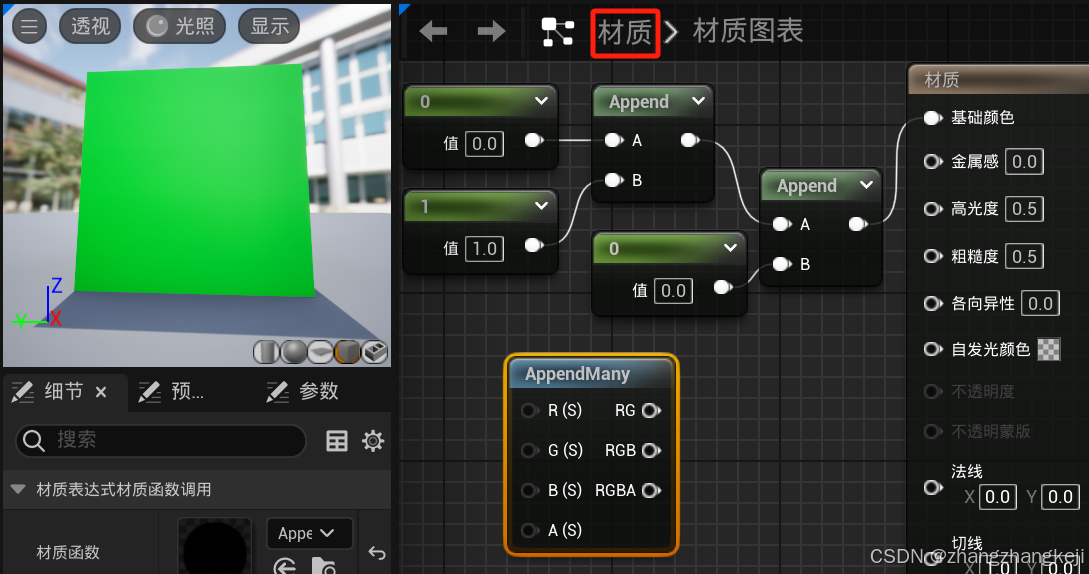Click output pin of constant 1 node
Screen dimensions: 1089x574
click(534, 245)
